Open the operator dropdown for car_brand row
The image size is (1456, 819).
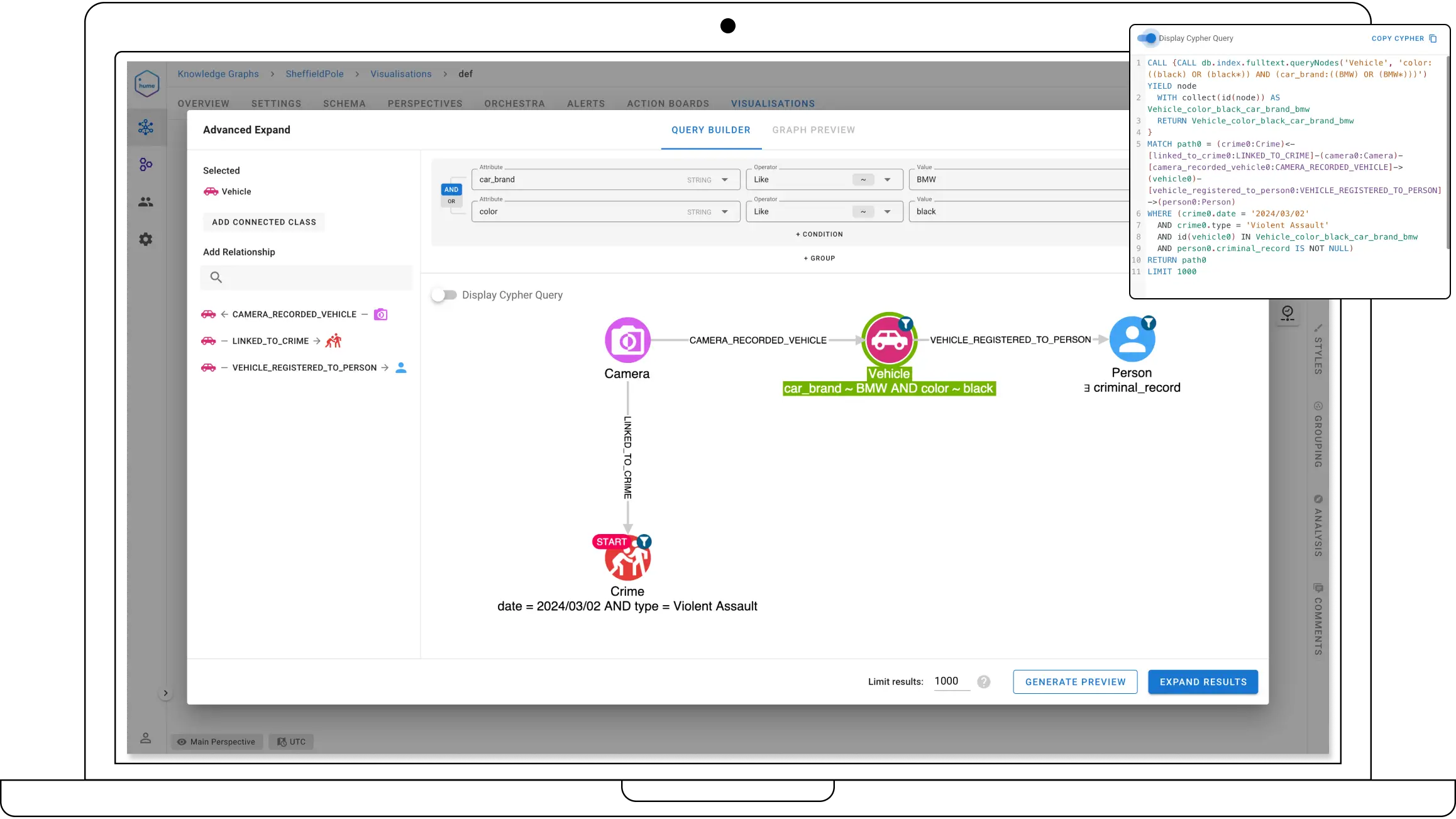(887, 180)
